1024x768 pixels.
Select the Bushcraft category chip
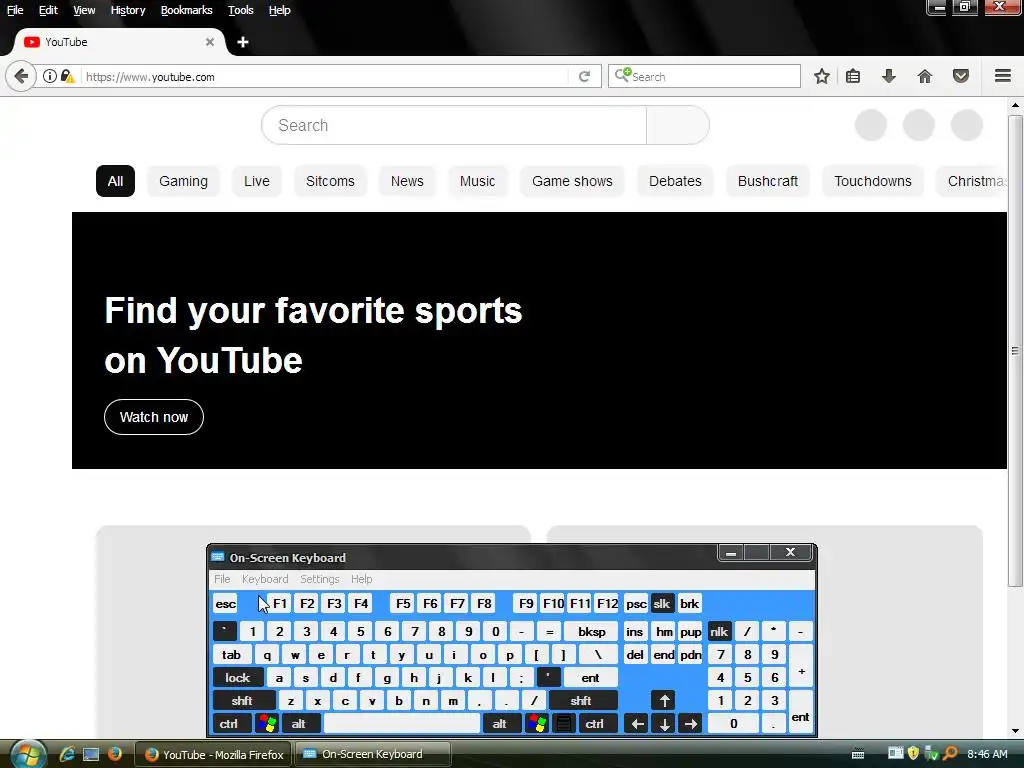point(768,182)
